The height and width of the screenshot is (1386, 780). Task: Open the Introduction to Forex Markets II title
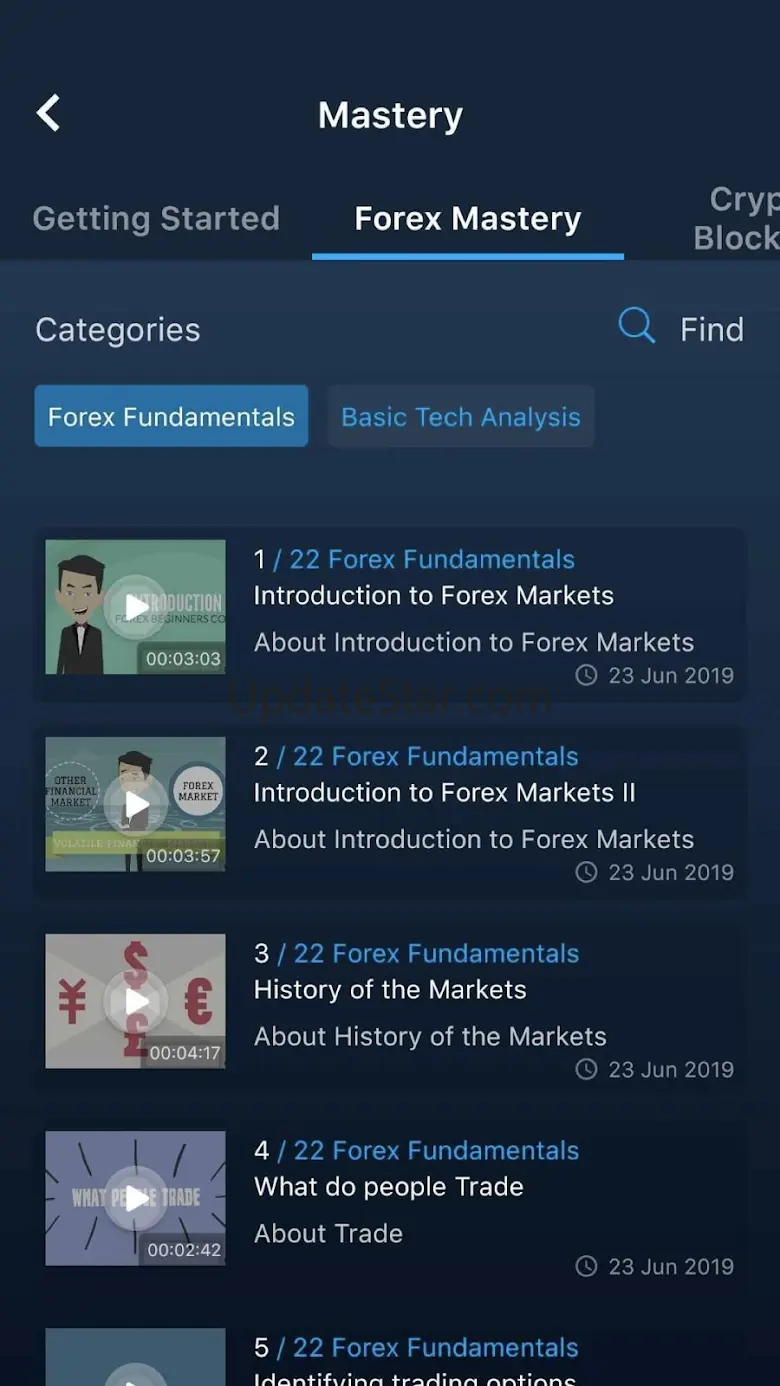(444, 793)
